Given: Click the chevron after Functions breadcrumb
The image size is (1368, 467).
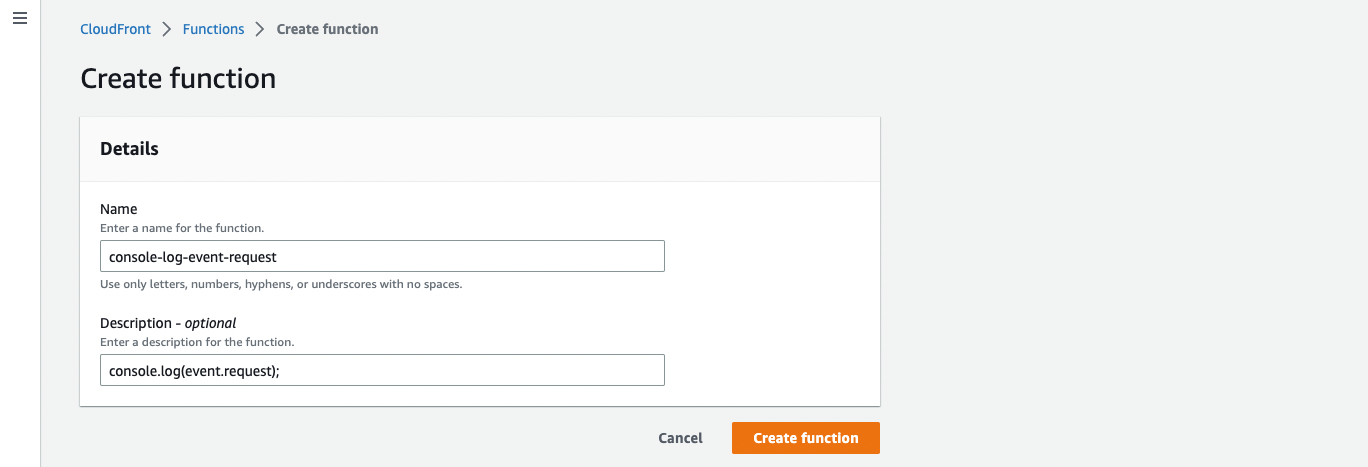Looking at the screenshot, I should (260, 29).
